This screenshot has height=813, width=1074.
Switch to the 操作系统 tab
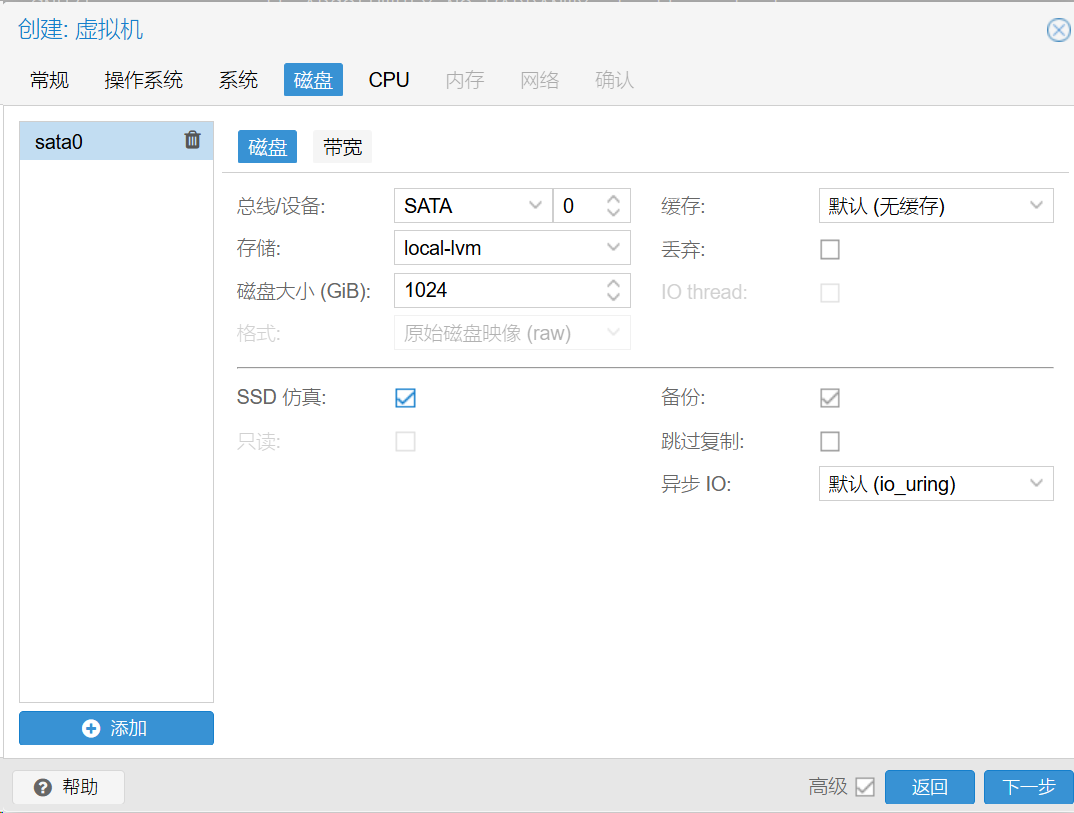[143, 80]
